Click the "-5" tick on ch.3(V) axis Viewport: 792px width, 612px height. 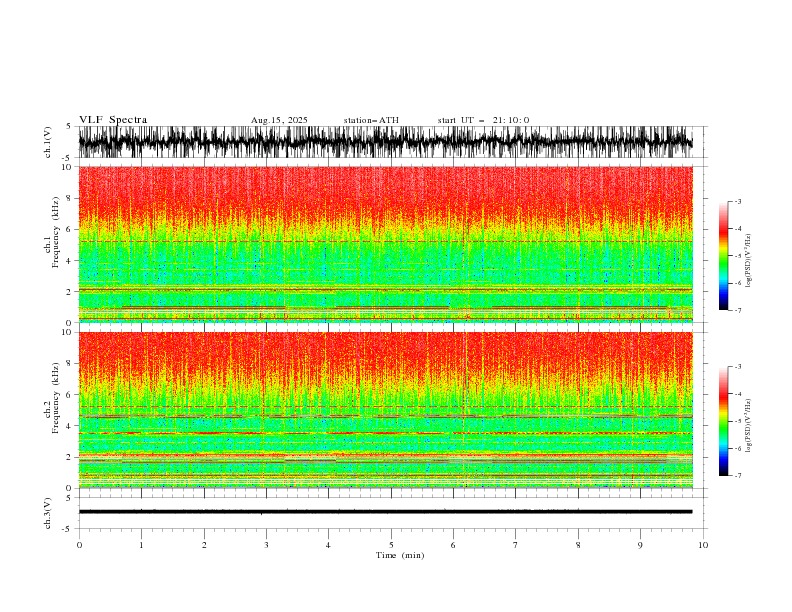coord(68,529)
